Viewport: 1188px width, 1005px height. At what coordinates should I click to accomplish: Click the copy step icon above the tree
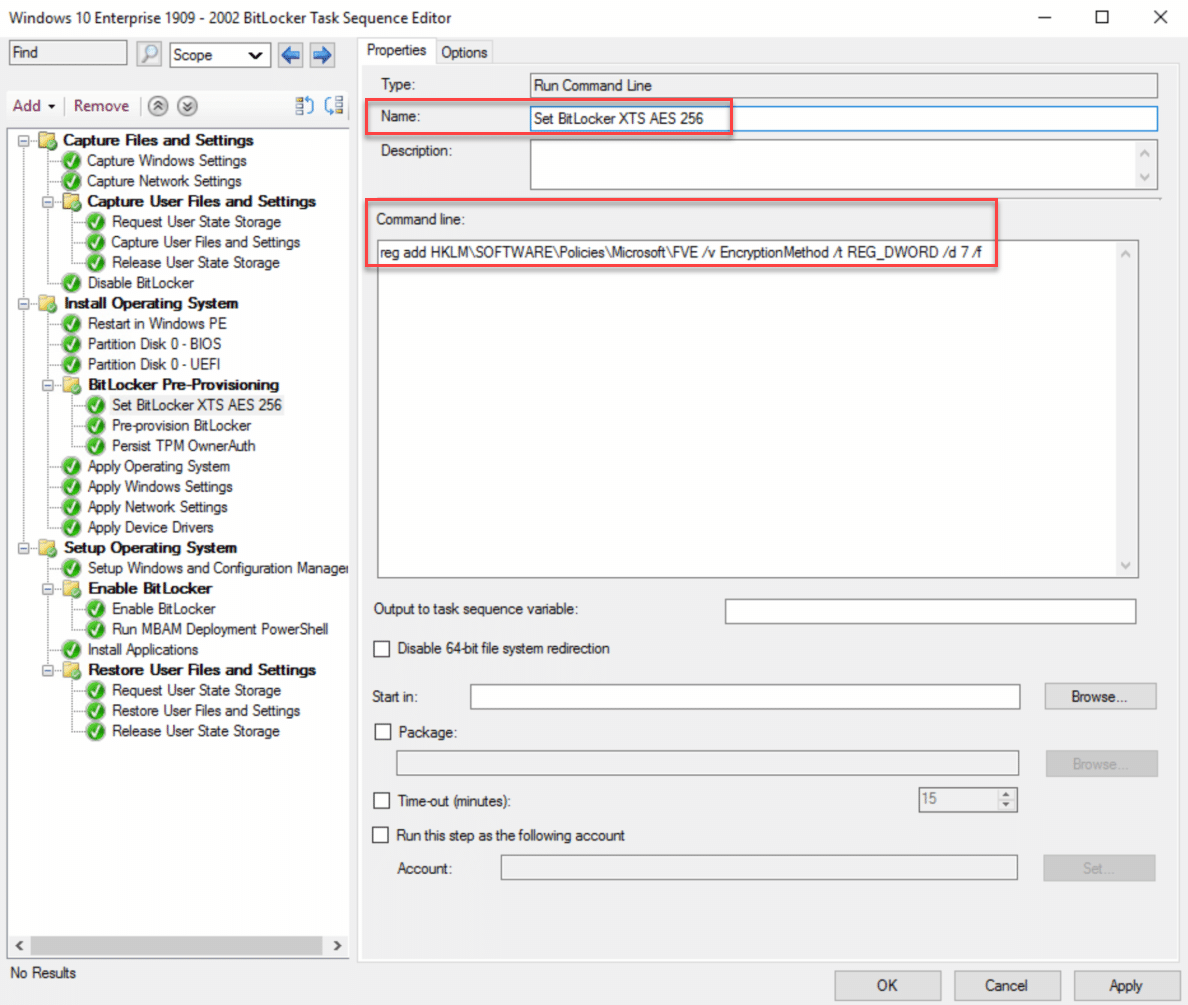(305, 105)
